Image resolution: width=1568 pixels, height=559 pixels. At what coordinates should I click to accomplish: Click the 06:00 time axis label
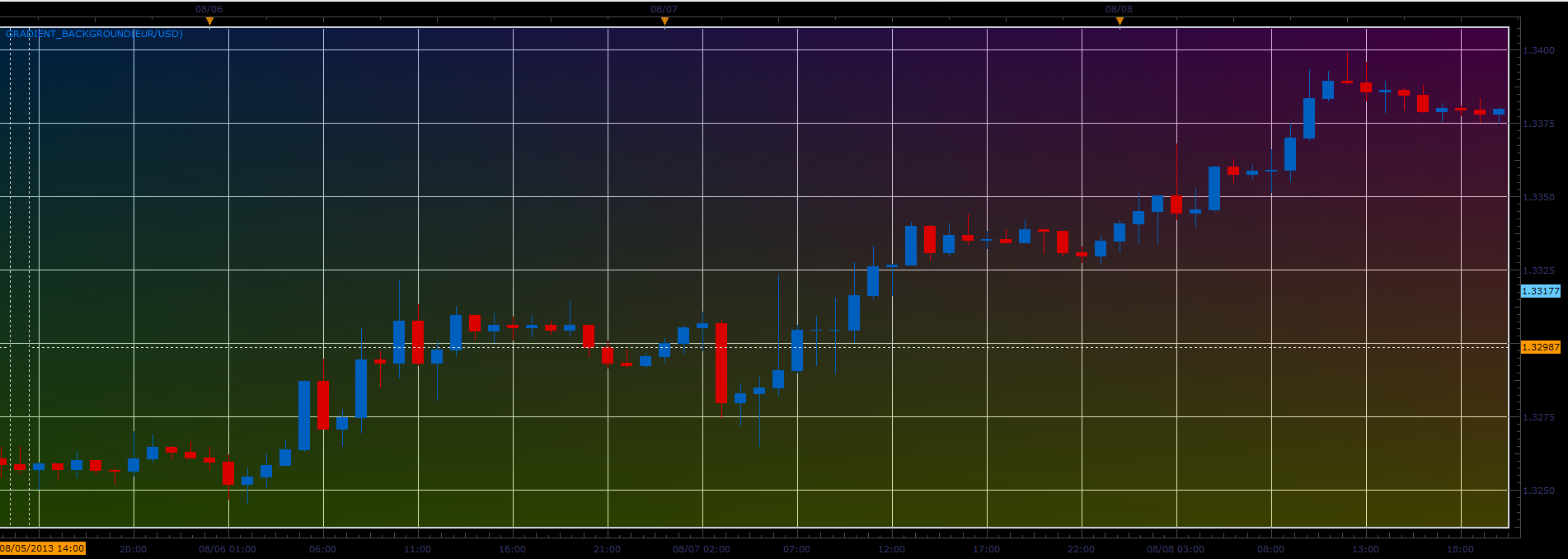pyautogui.click(x=323, y=549)
